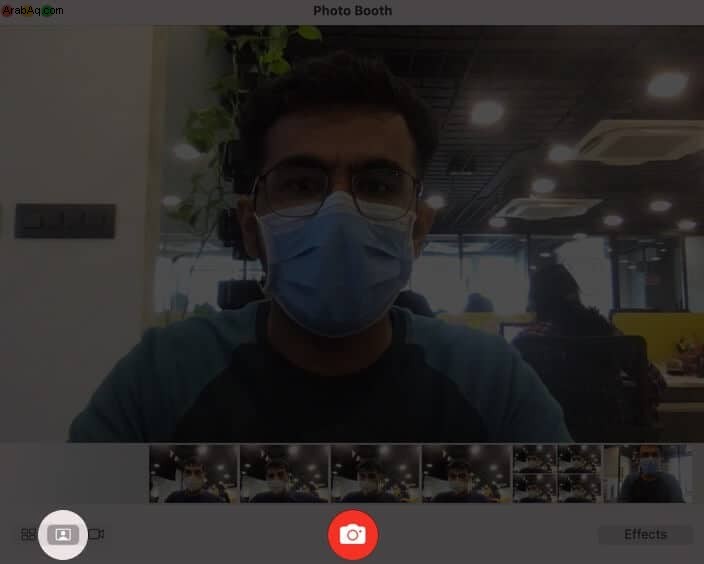Select the single still photo mode

[63, 534]
